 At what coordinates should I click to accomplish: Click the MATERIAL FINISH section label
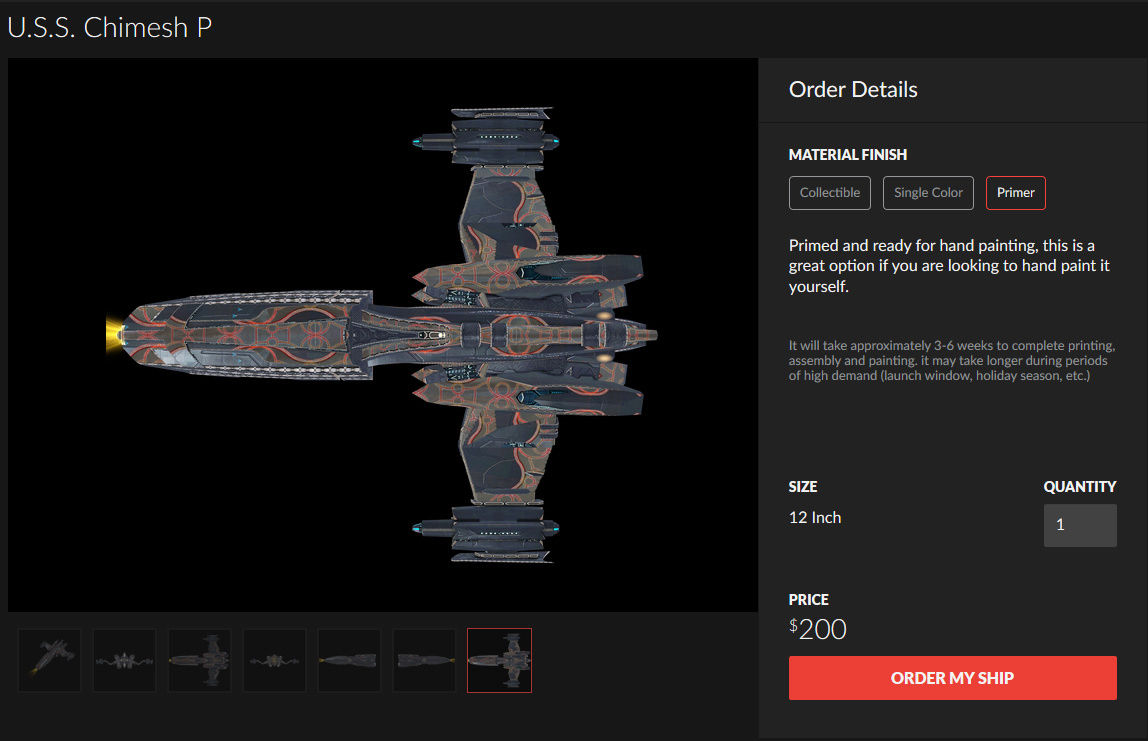848,154
